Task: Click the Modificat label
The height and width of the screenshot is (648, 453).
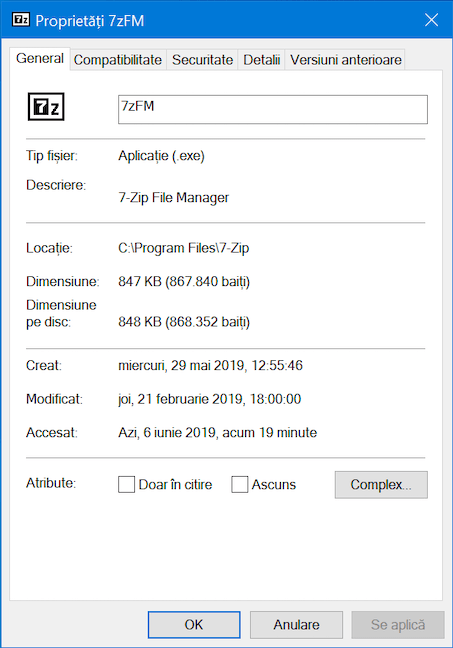Action: pos(54,399)
